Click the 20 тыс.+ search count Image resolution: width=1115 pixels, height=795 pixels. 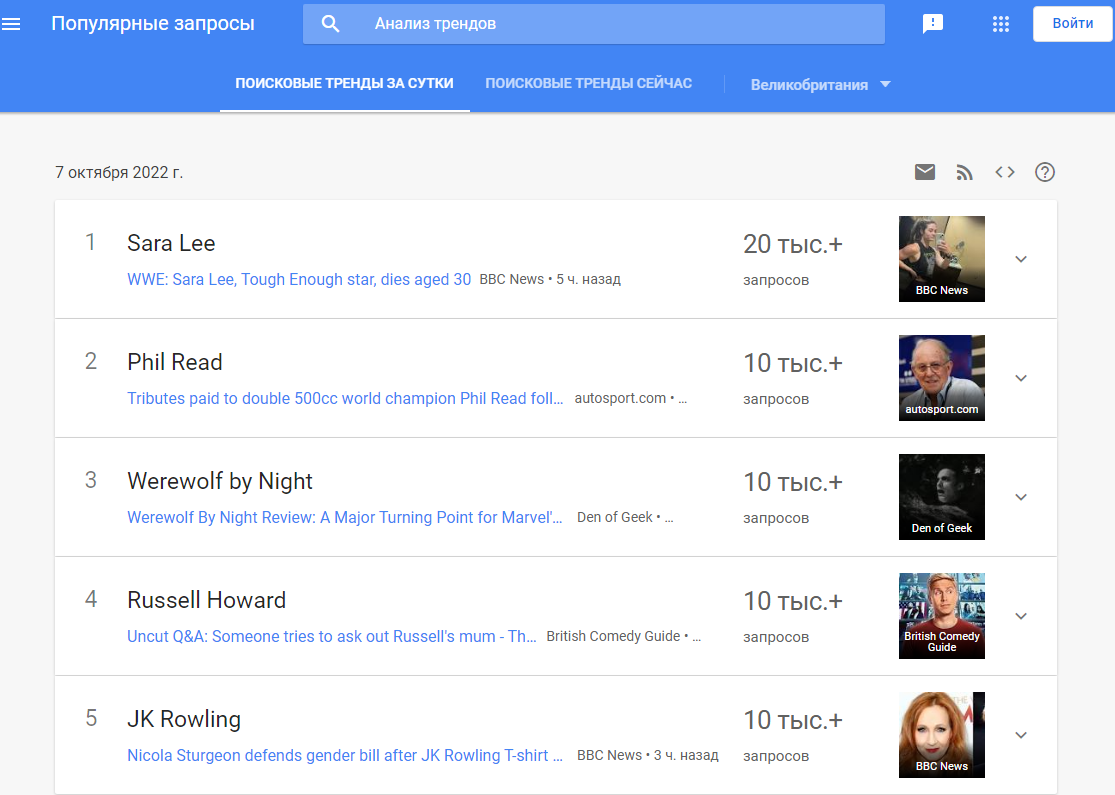793,245
